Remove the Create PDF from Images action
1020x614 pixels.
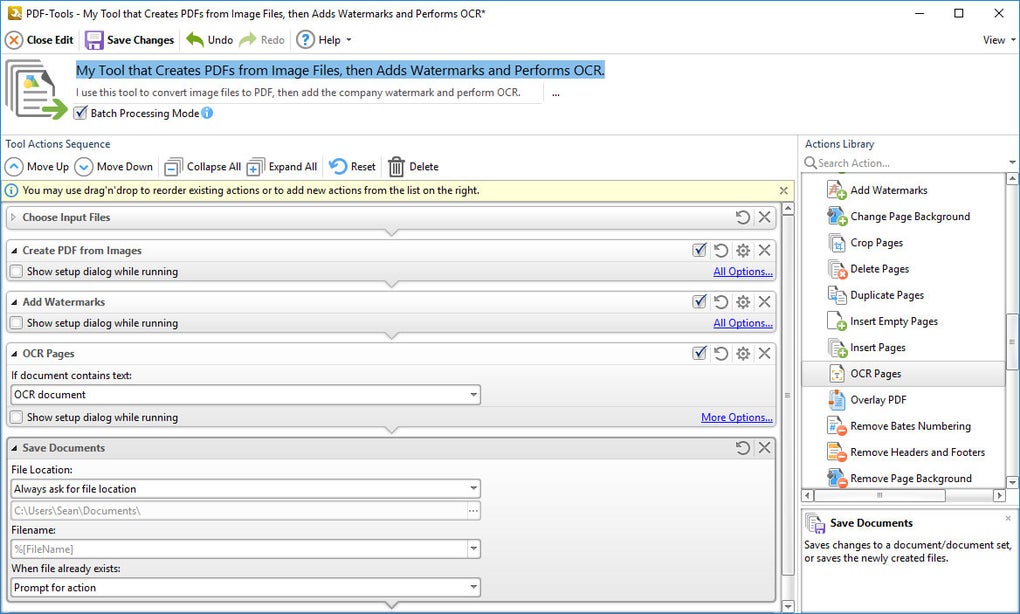764,250
